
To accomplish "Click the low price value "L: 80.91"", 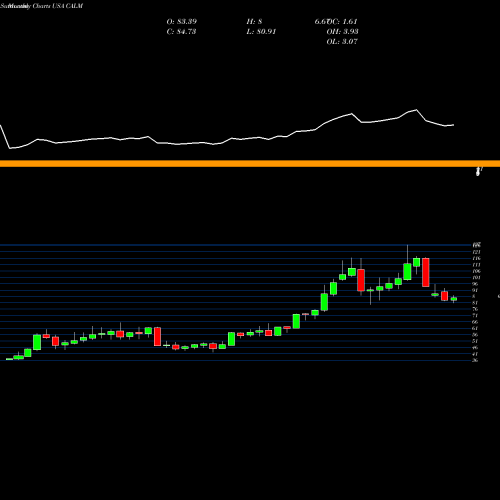I will (261, 32).
